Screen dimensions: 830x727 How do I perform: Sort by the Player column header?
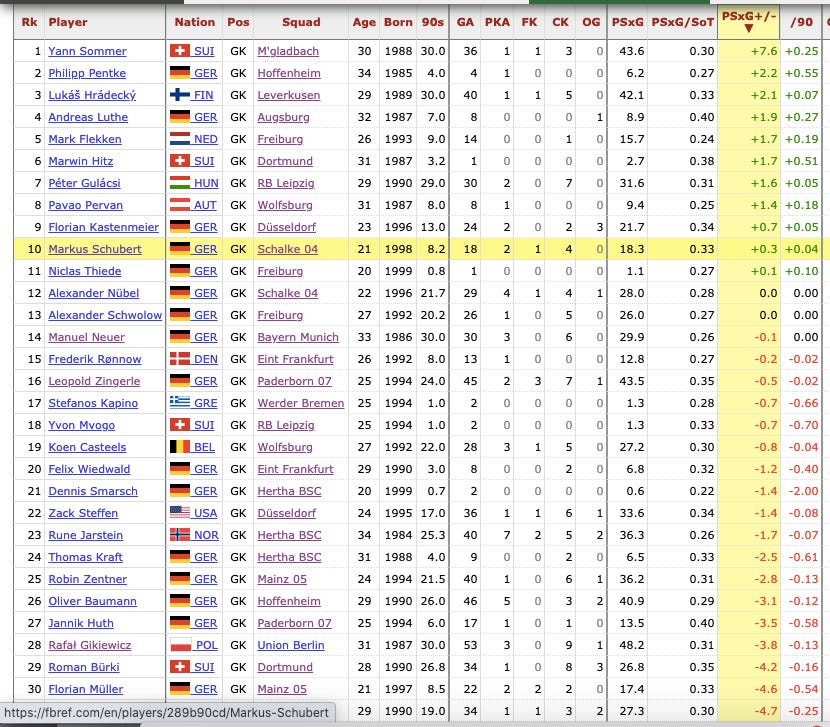pos(68,22)
